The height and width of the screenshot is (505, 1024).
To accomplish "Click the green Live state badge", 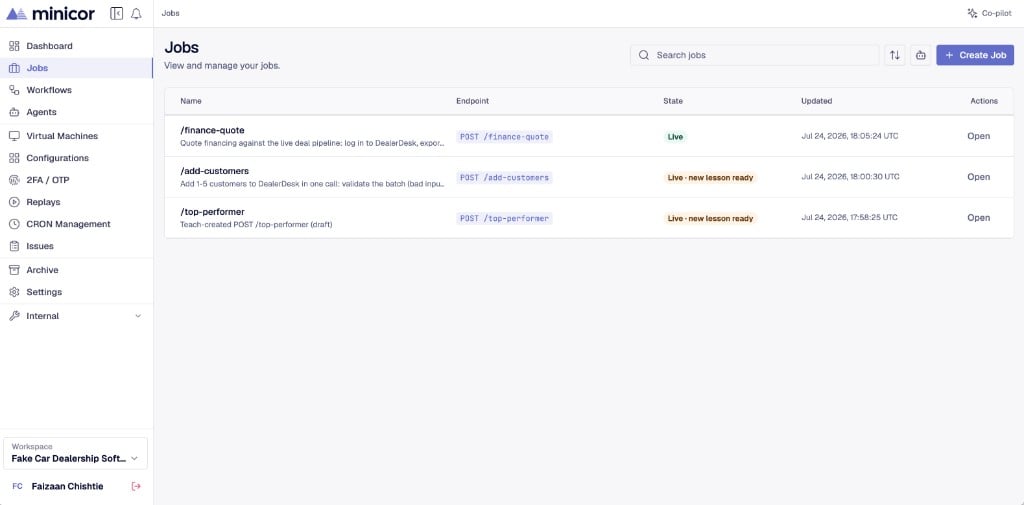I will (675, 137).
